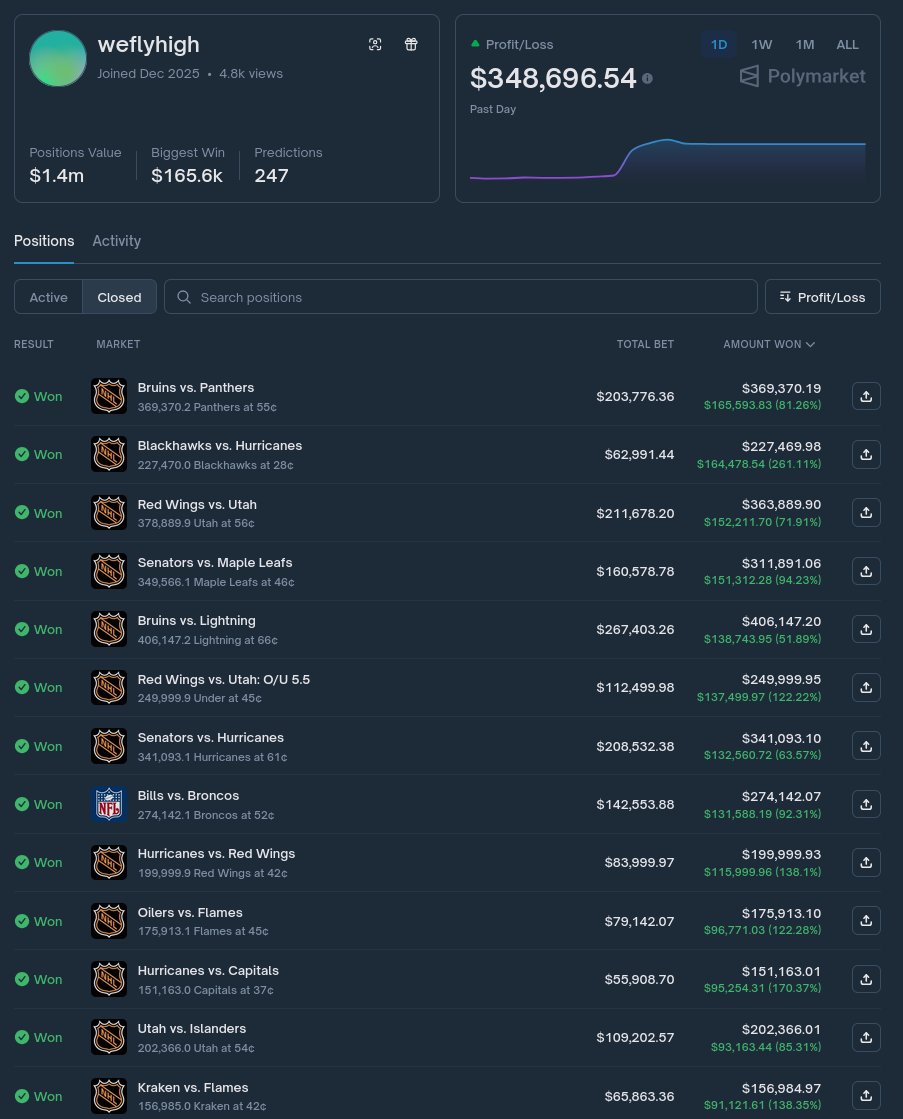Select the ALL profit timeframe
Screen dimensions: 903x1119
(x=847, y=44)
